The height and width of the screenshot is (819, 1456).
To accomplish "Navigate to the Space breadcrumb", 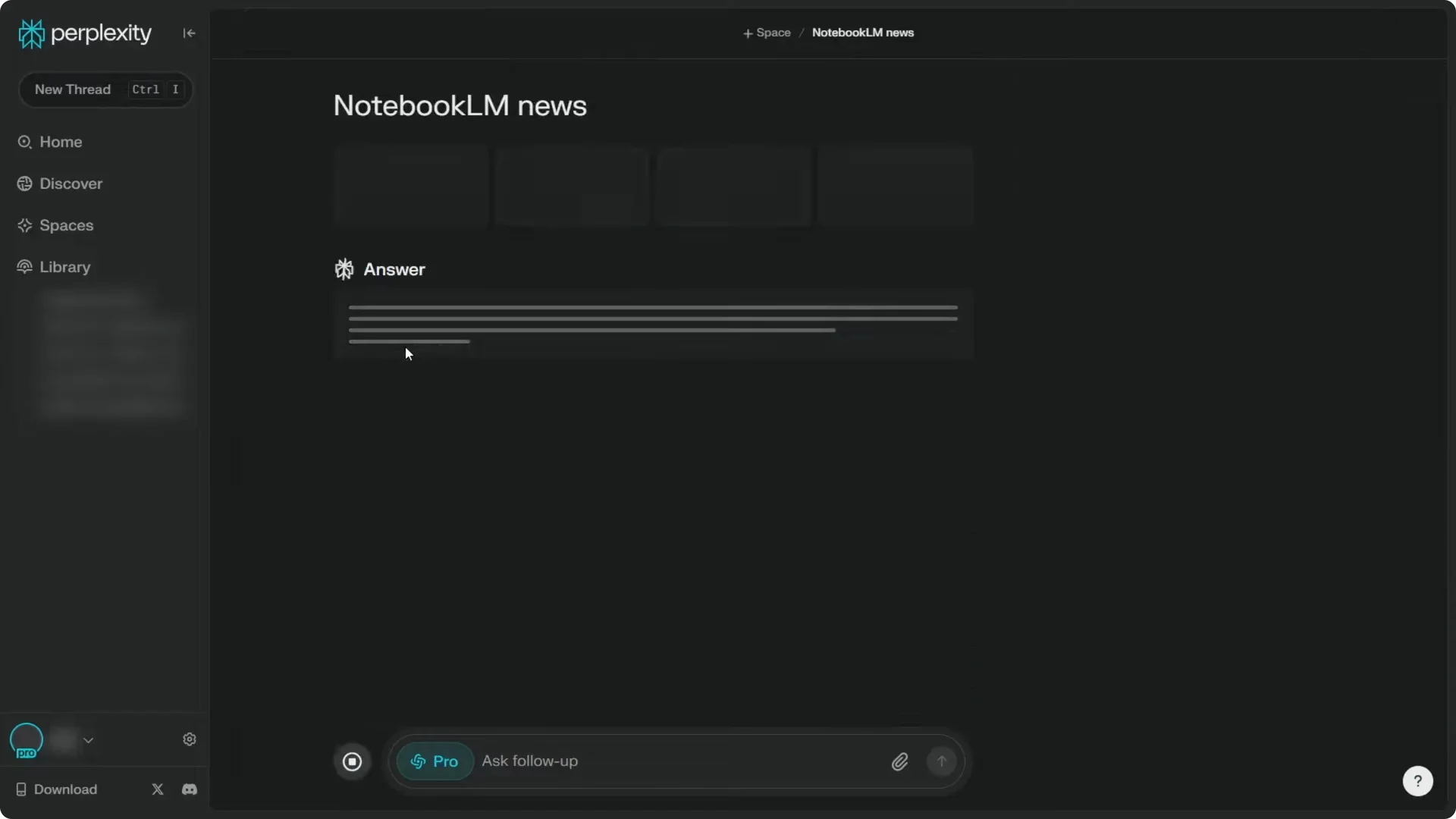I will coord(767,33).
